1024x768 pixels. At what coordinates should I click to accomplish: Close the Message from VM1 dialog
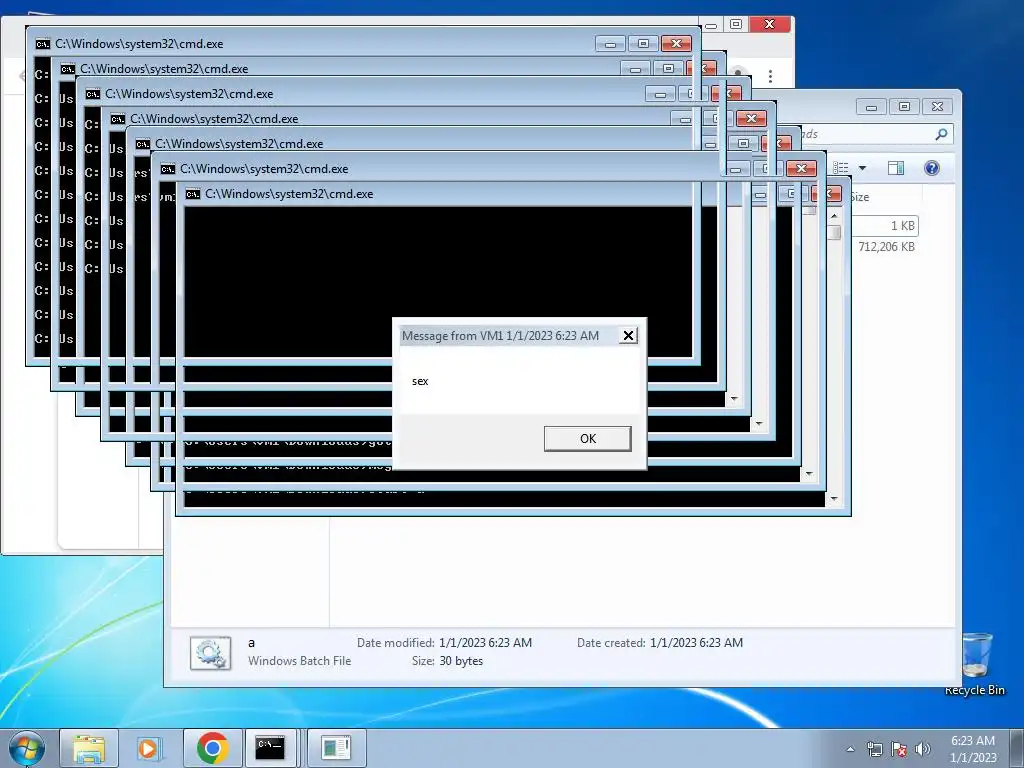pos(628,336)
